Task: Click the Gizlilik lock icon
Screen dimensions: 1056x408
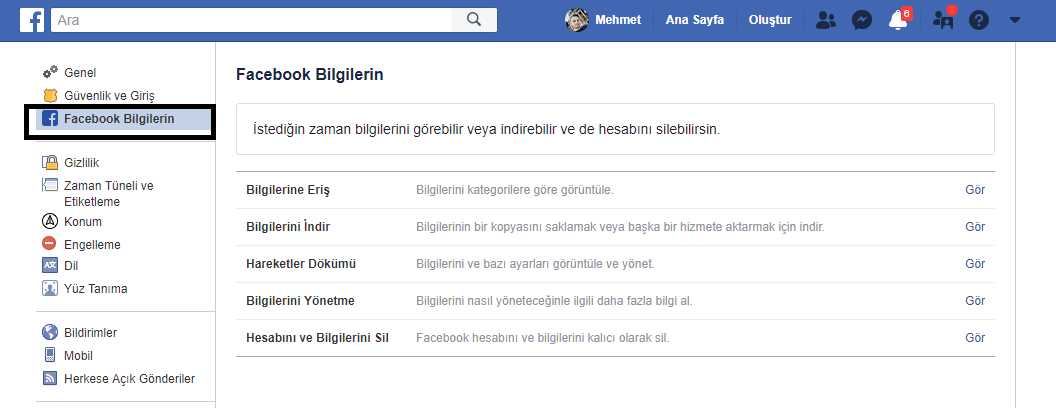Action: [x=50, y=162]
